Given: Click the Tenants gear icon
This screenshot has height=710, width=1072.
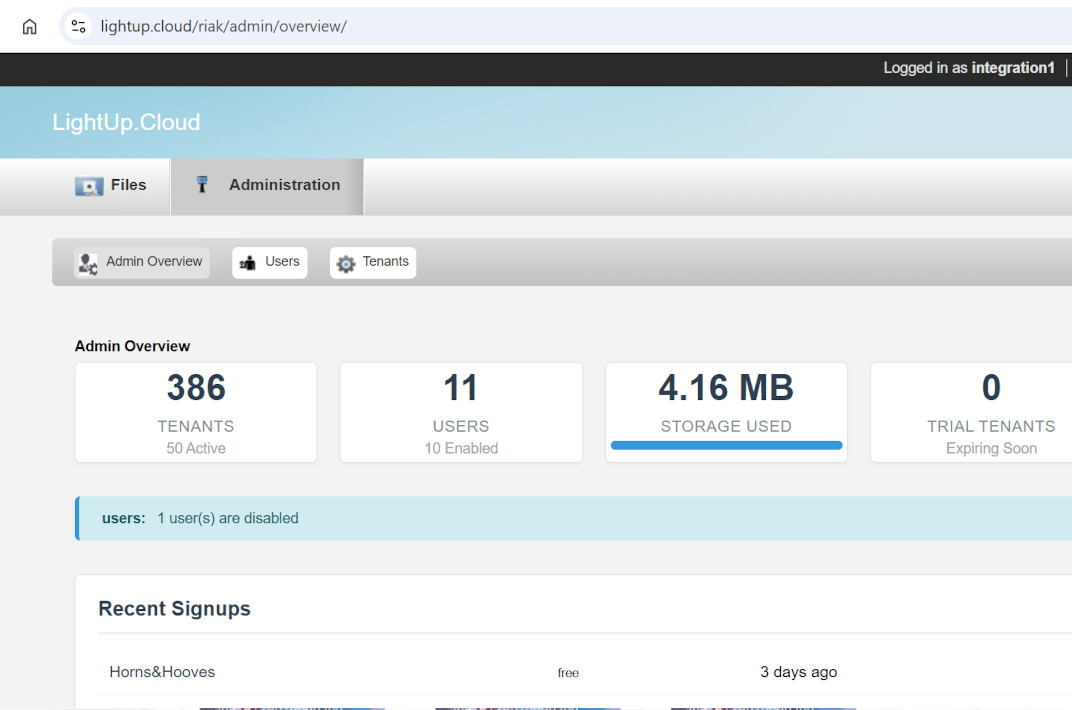Looking at the screenshot, I should (346, 263).
